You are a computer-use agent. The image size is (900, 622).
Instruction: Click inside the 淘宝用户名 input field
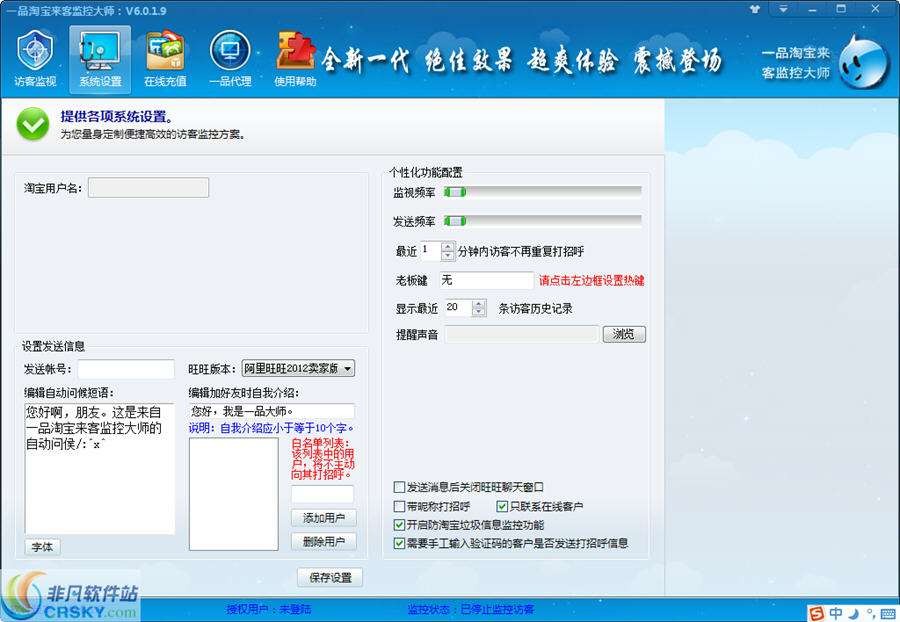click(x=150, y=187)
